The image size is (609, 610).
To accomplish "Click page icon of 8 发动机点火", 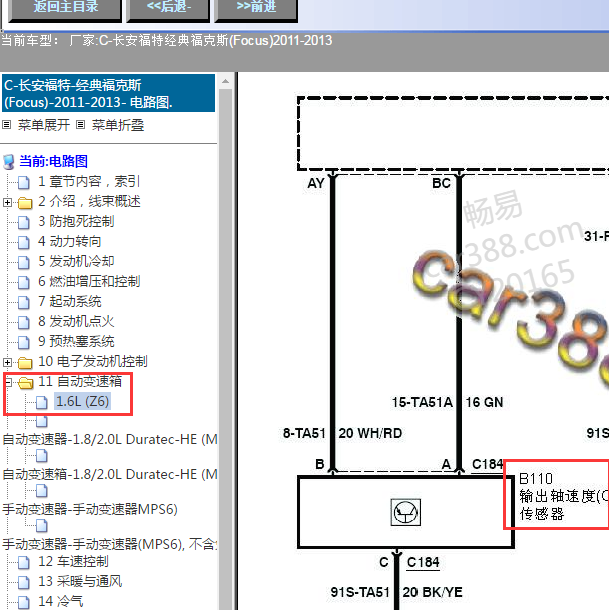I will [24, 322].
